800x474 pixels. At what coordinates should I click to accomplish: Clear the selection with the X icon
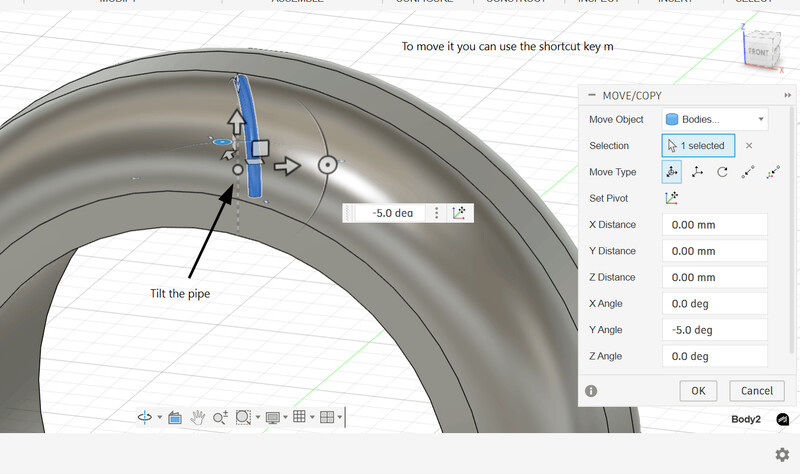[x=749, y=145]
